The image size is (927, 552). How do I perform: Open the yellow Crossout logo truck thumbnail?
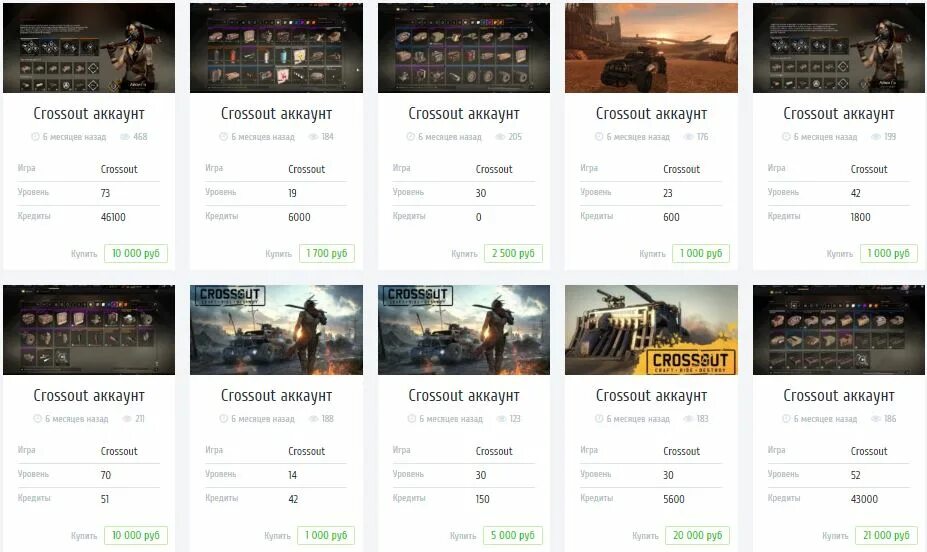point(651,330)
